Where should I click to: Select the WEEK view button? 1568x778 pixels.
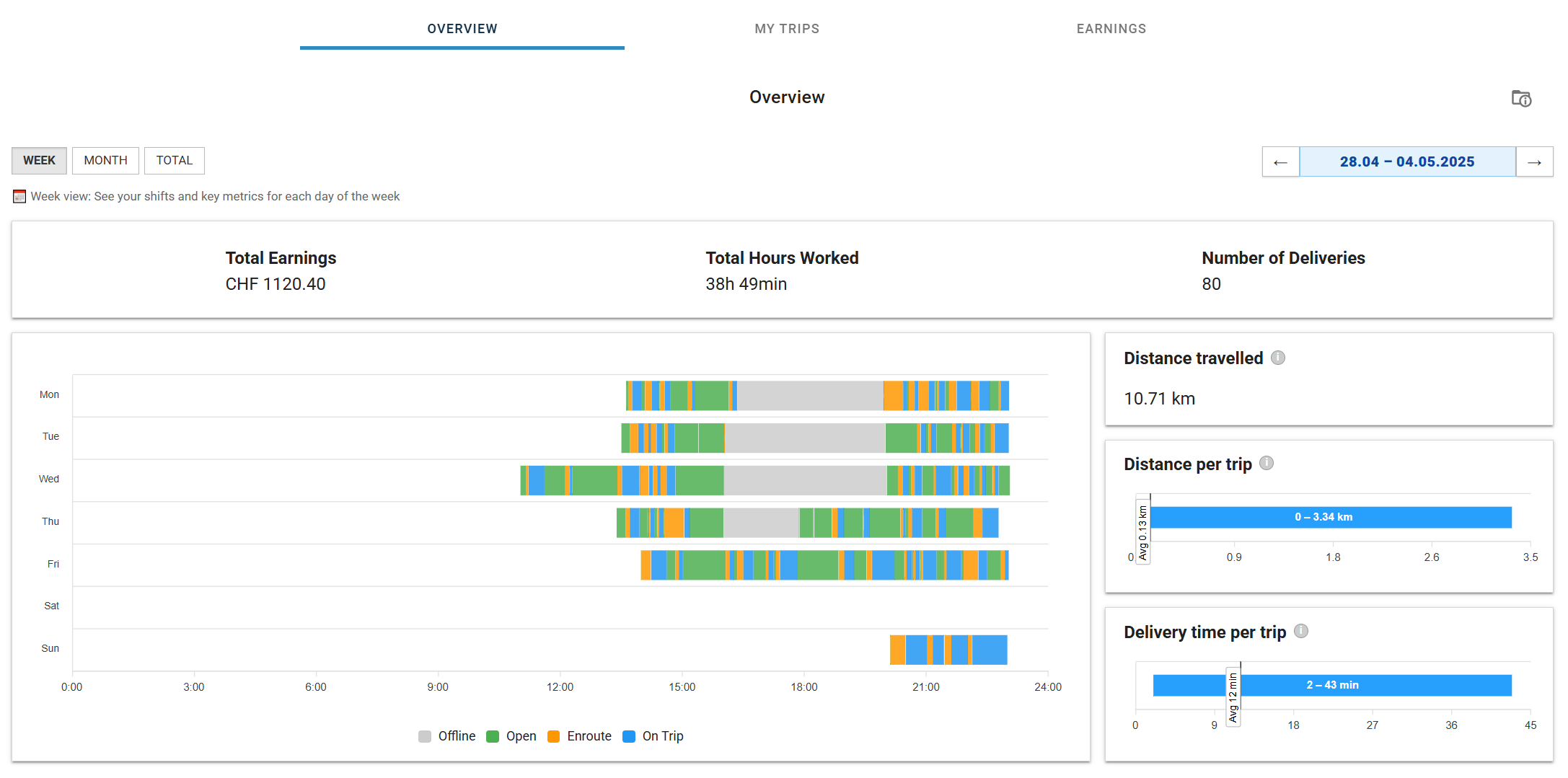39,160
